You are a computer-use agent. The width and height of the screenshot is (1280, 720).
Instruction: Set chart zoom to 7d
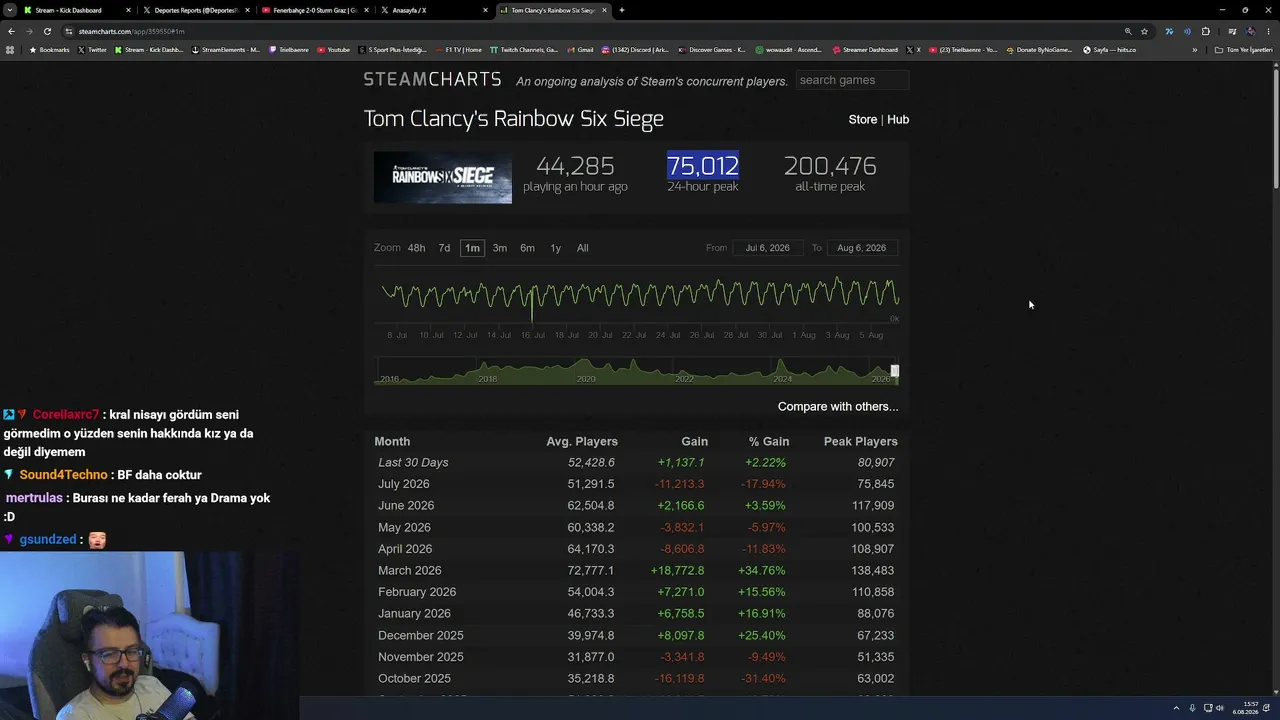click(444, 248)
